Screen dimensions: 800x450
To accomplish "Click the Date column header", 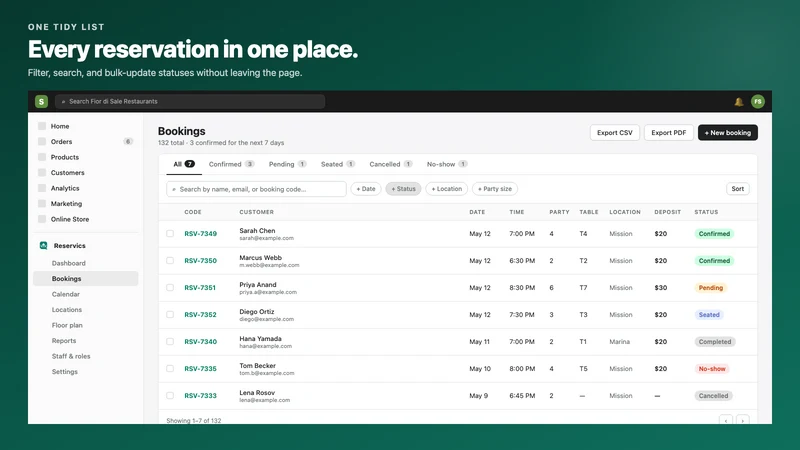I will (477, 212).
